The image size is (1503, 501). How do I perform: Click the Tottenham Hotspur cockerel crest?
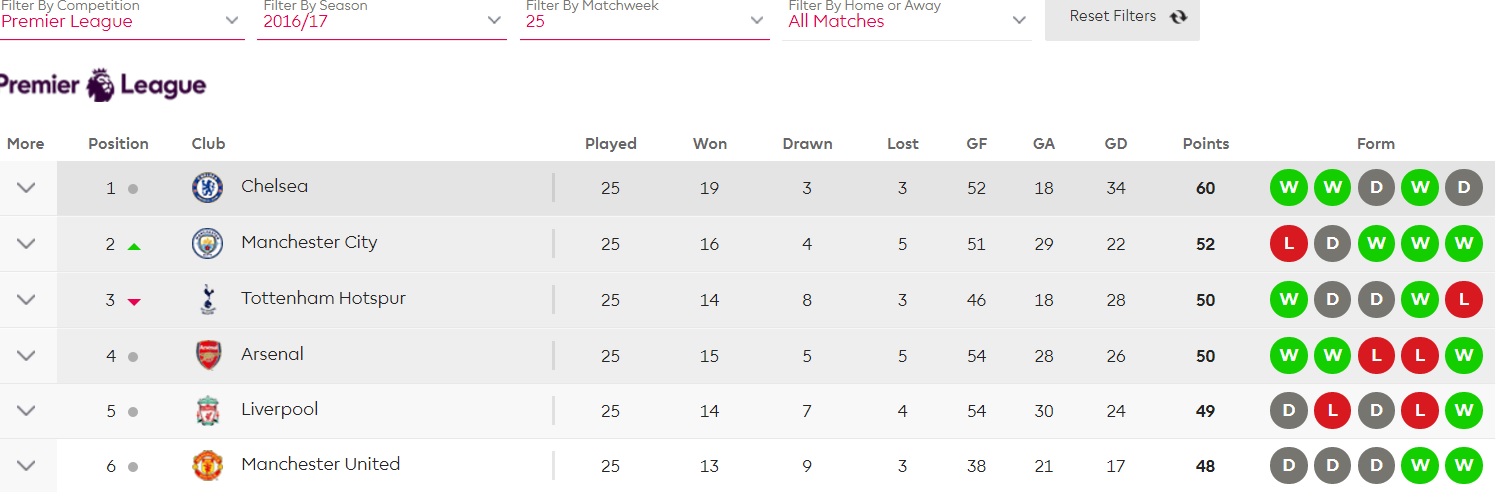tap(207, 299)
